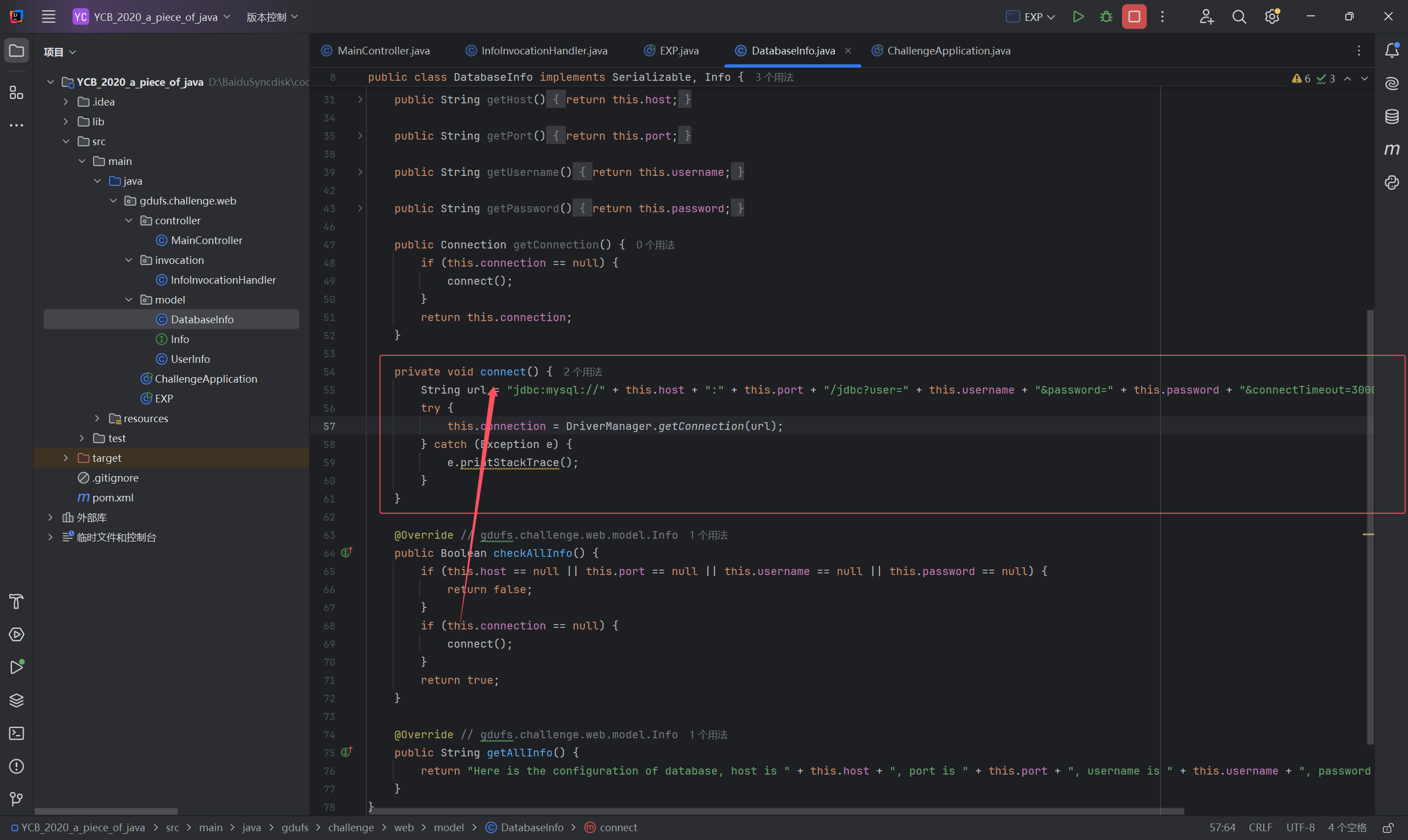Start debugging with the bug icon
The image size is (1408, 840).
pyautogui.click(x=1105, y=16)
